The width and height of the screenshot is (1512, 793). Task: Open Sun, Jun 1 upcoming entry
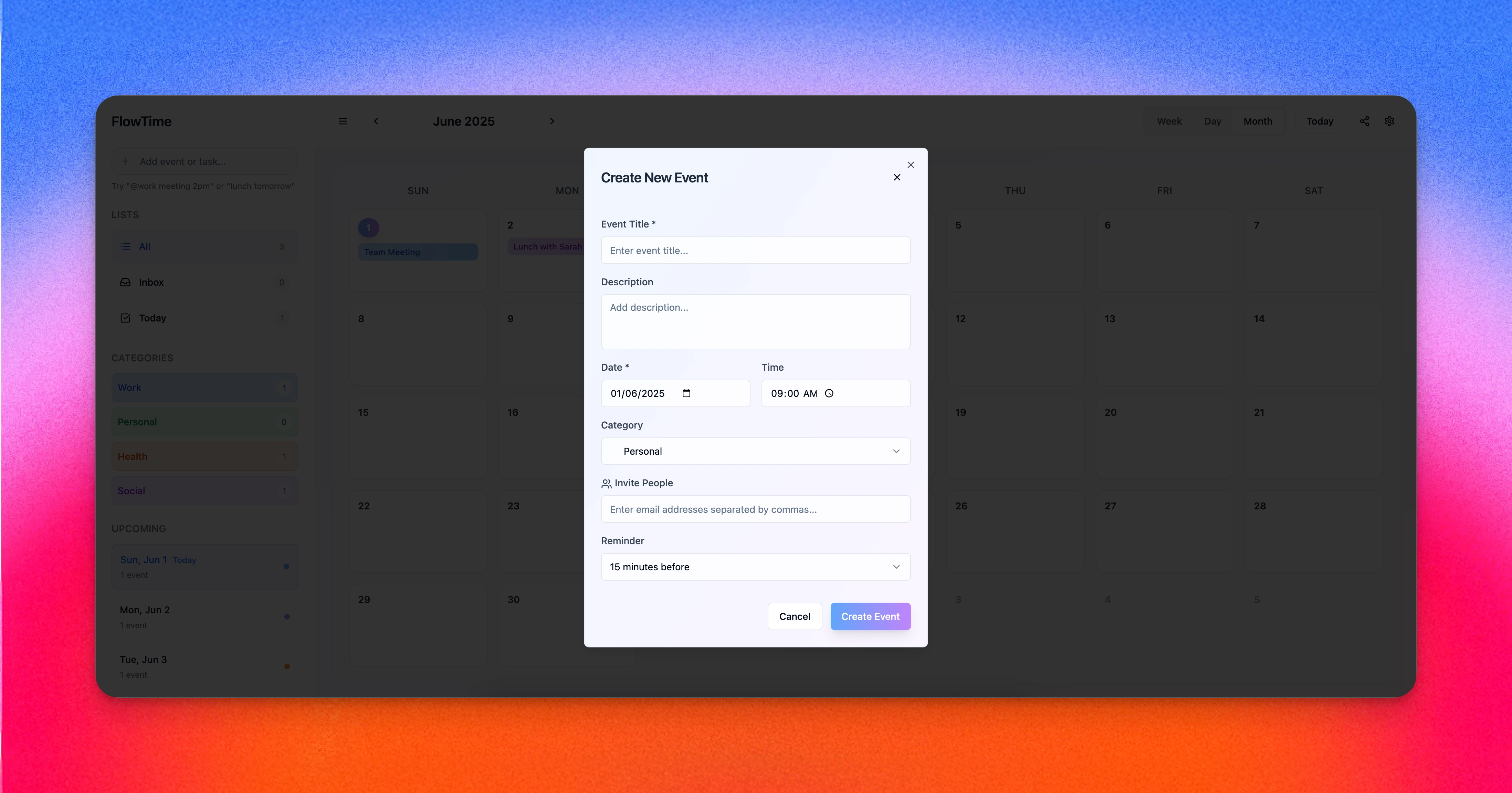pos(204,567)
